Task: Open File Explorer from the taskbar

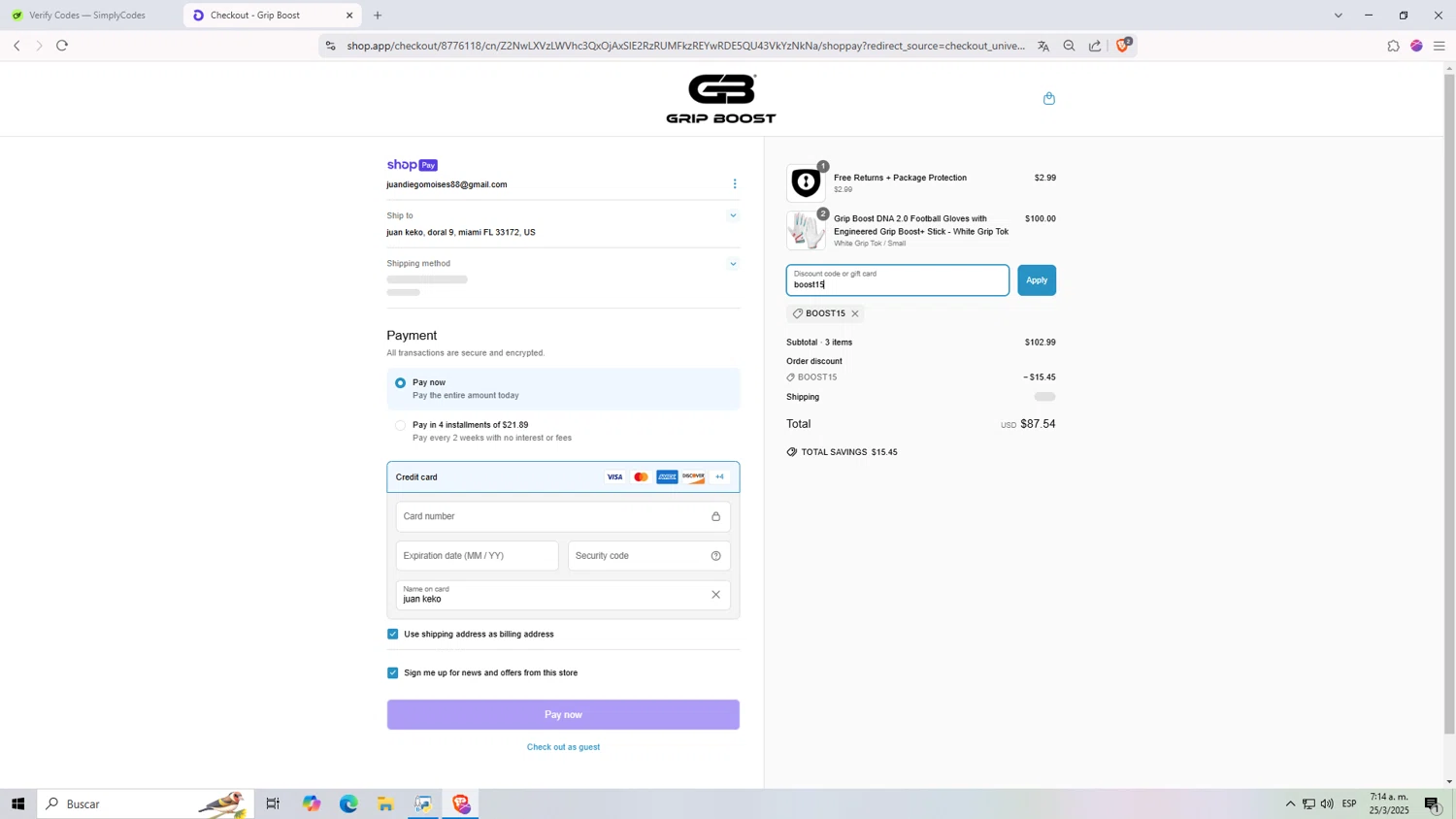Action: point(385,803)
